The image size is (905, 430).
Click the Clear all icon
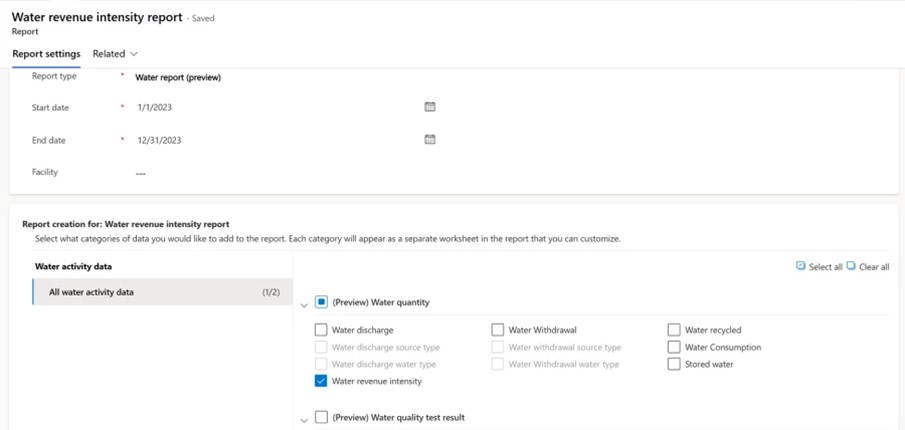click(851, 267)
